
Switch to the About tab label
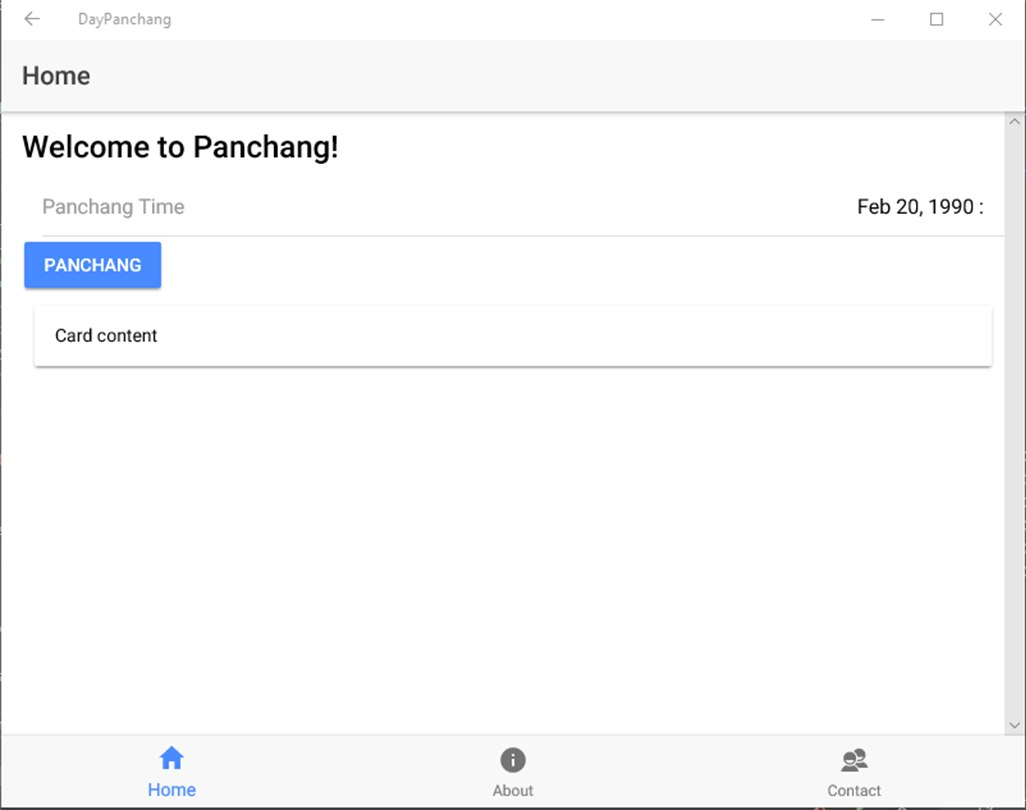tap(513, 791)
